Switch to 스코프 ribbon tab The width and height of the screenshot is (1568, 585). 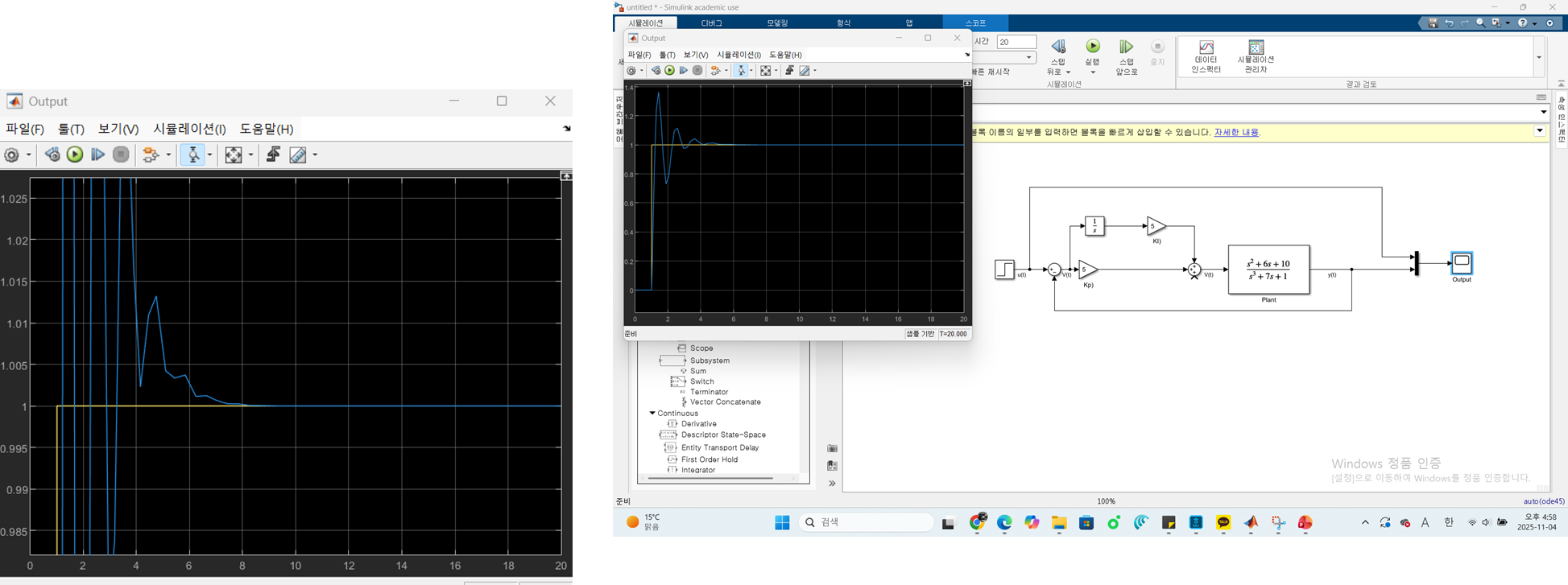coord(975,23)
